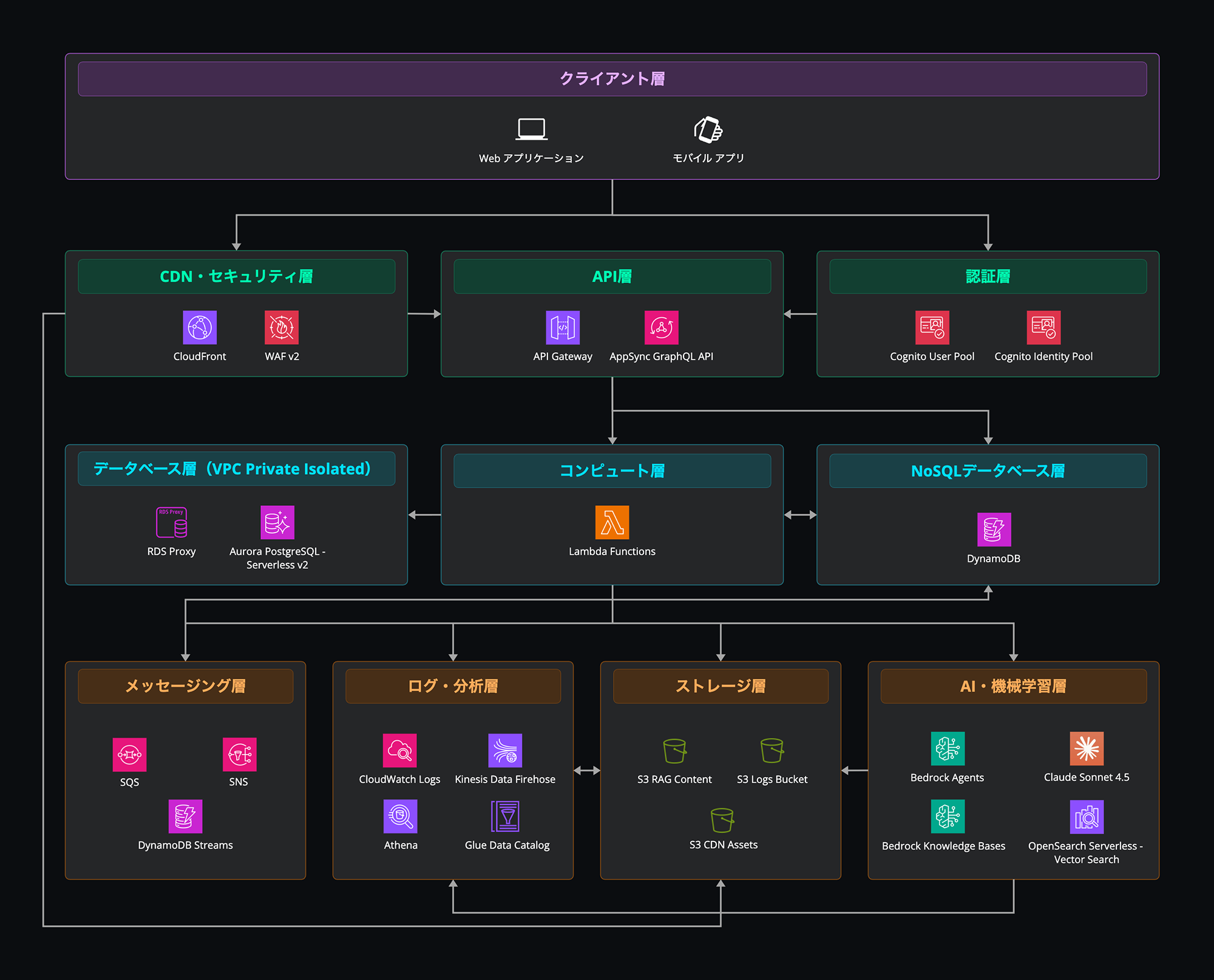Image resolution: width=1214 pixels, height=980 pixels.
Task: Select the API層 header label
Action: 612,277
